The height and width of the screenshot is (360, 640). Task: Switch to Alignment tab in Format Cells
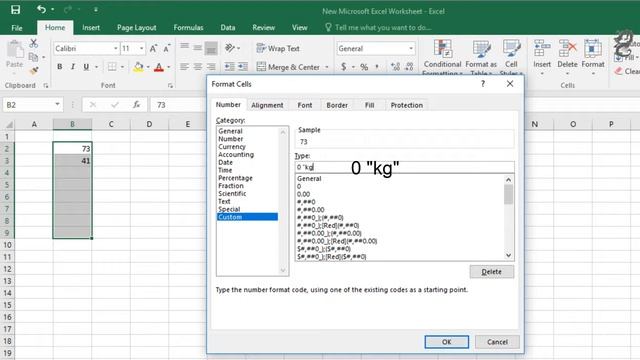click(x=267, y=105)
